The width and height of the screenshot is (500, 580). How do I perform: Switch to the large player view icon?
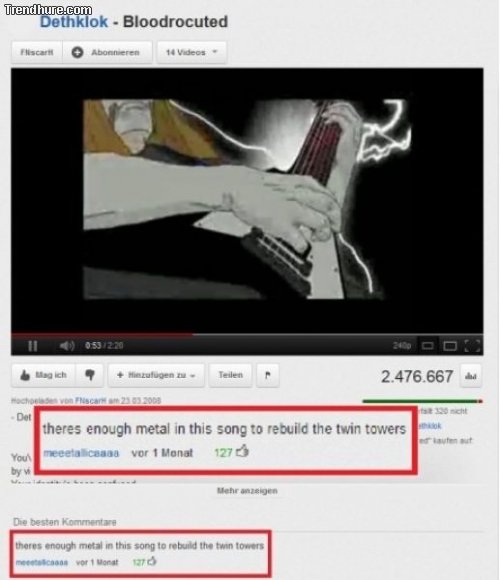(x=450, y=346)
